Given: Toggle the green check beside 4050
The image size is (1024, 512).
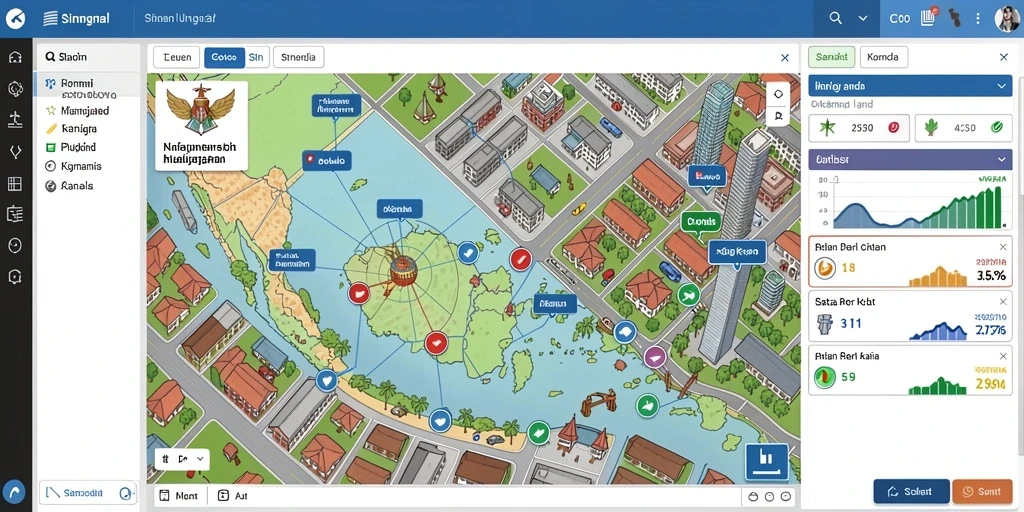Looking at the screenshot, I should point(997,128).
